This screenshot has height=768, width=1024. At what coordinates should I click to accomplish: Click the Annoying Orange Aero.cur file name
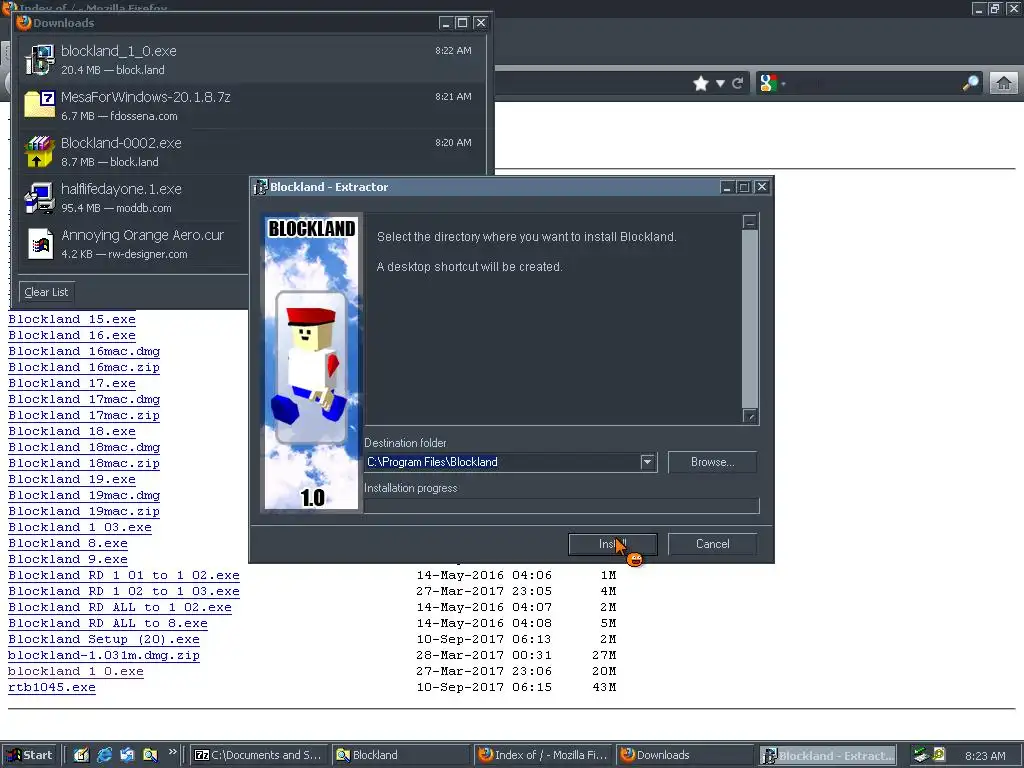[142, 235]
